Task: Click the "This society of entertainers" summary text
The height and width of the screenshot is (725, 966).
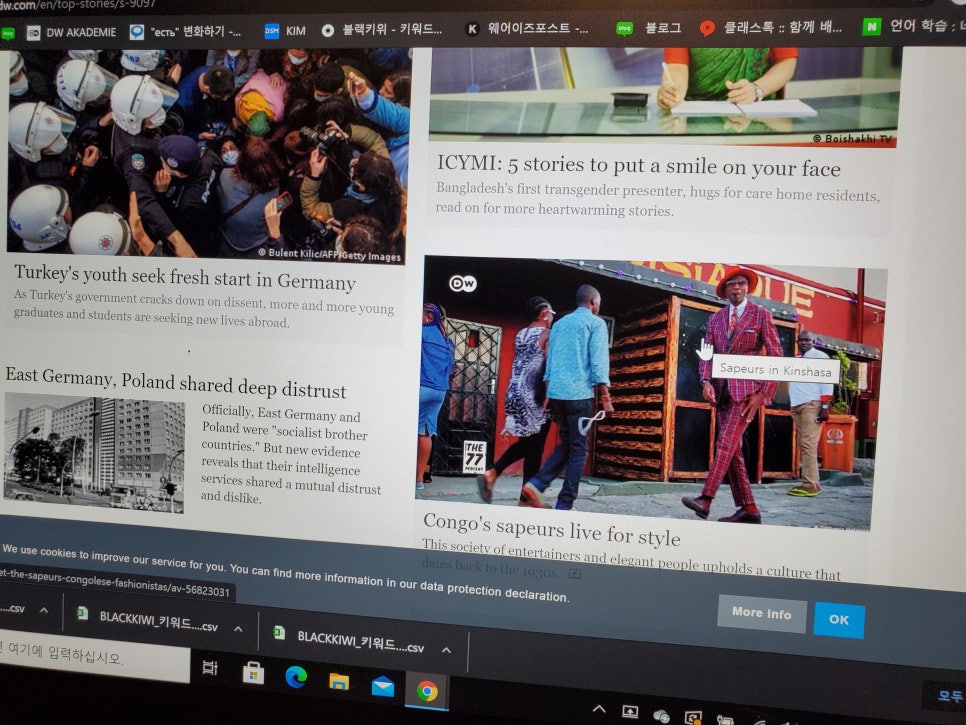Action: [x=631, y=561]
